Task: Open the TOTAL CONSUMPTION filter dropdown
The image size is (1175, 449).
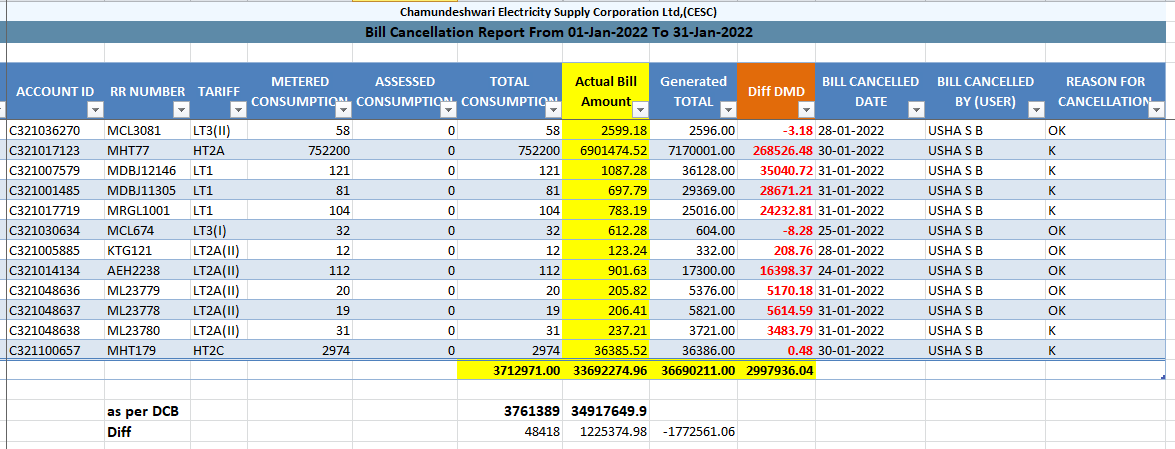Action: pos(554,110)
